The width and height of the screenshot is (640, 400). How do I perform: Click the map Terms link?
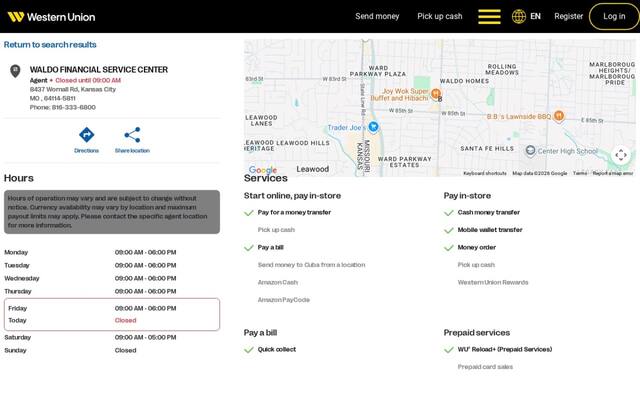tap(580, 173)
